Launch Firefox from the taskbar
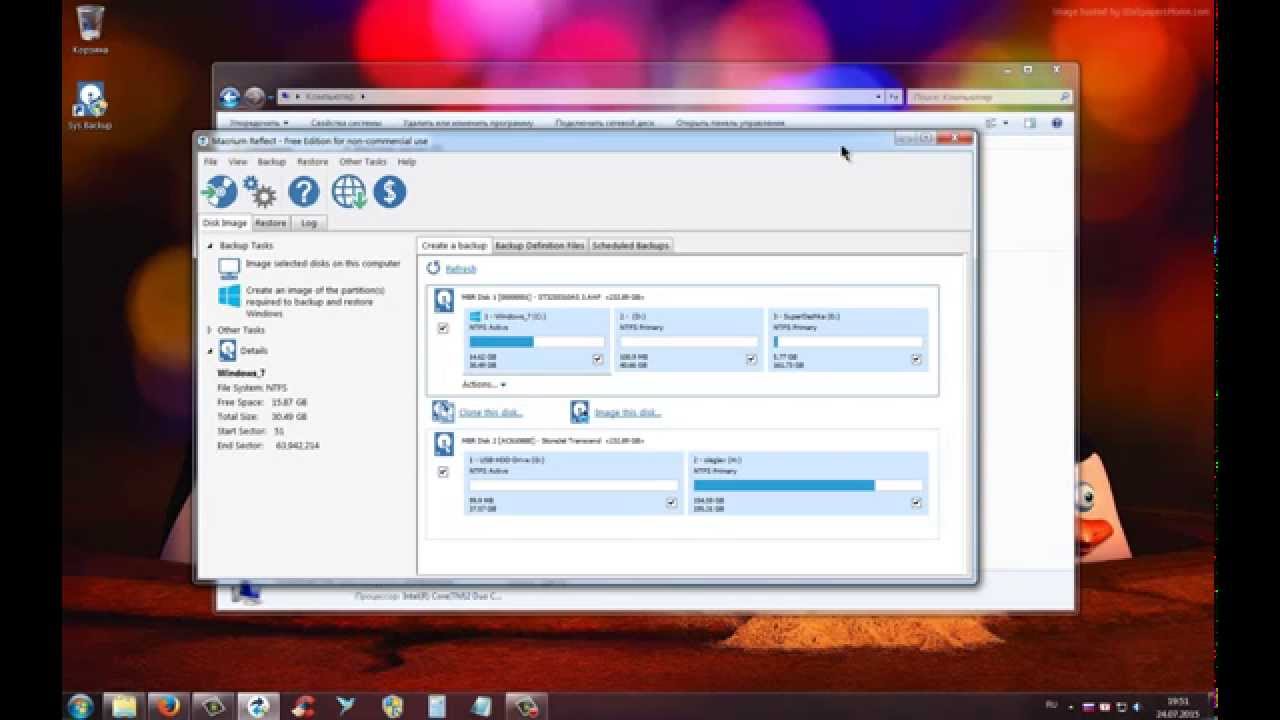The width and height of the screenshot is (1280, 720). click(167, 706)
